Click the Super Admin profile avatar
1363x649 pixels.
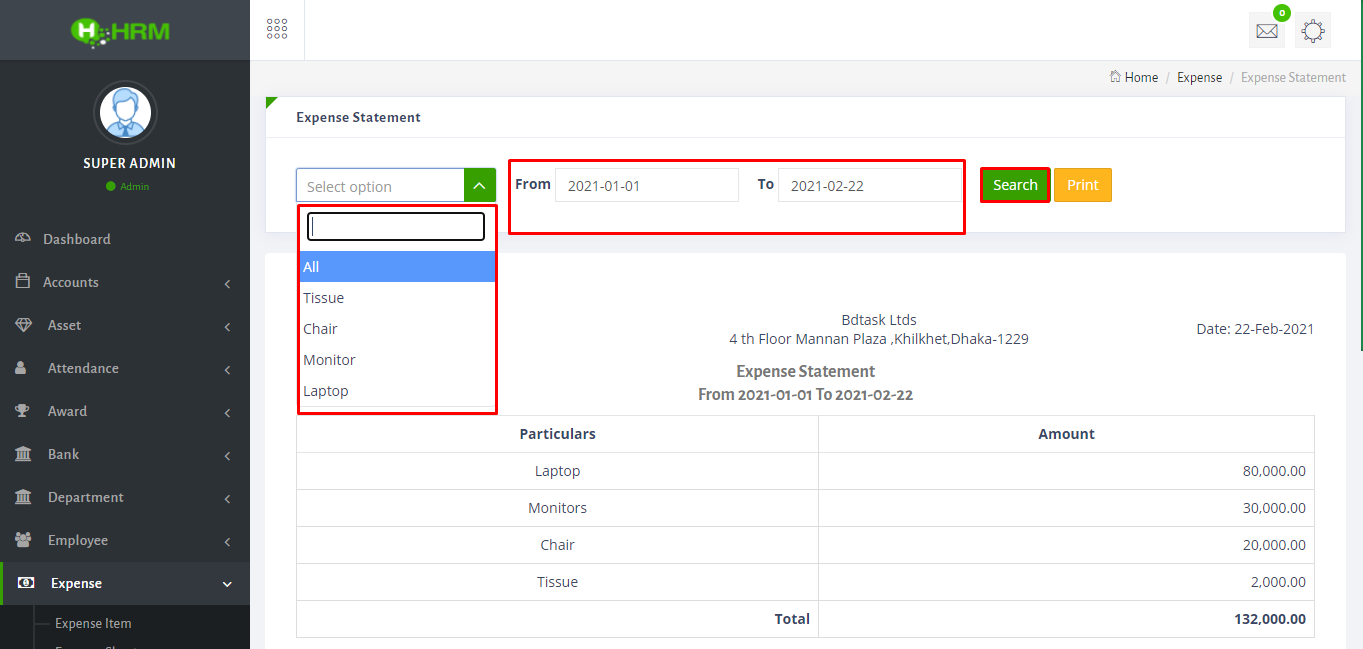125,112
